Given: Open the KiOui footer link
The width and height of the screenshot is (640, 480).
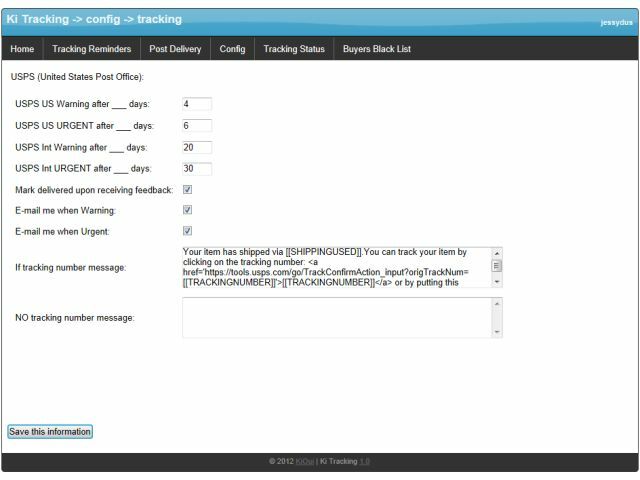Looking at the screenshot, I should point(305,462).
